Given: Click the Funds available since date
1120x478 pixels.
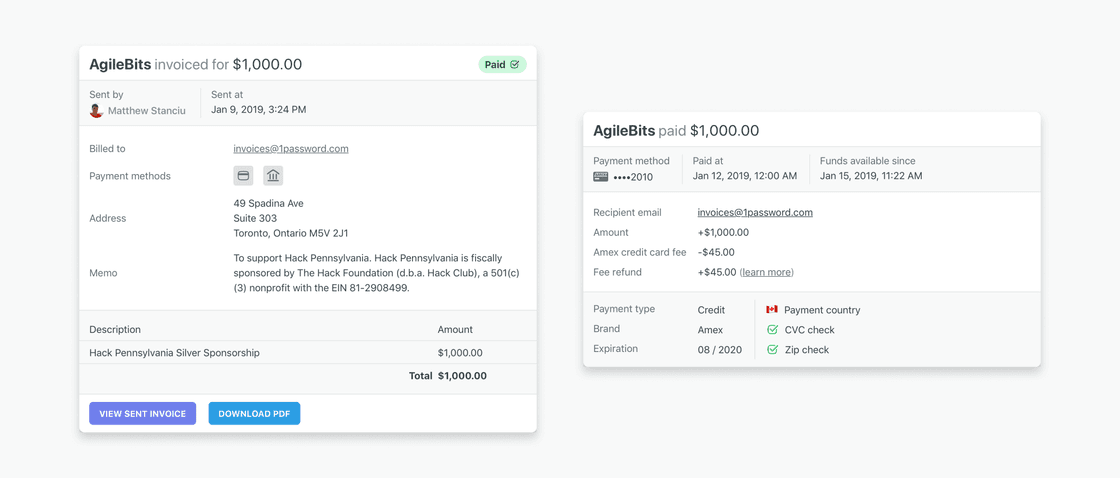Looking at the screenshot, I should tap(870, 176).
